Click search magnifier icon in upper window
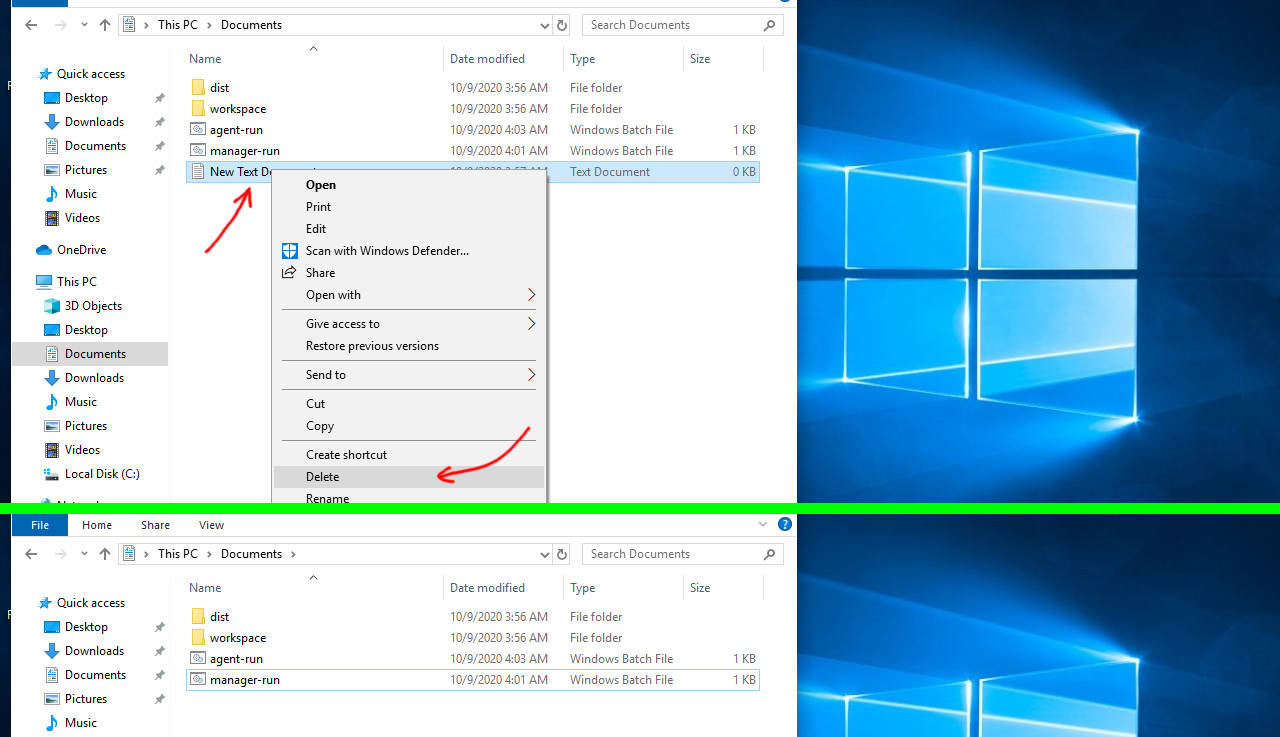1280x737 pixels. 769,25
